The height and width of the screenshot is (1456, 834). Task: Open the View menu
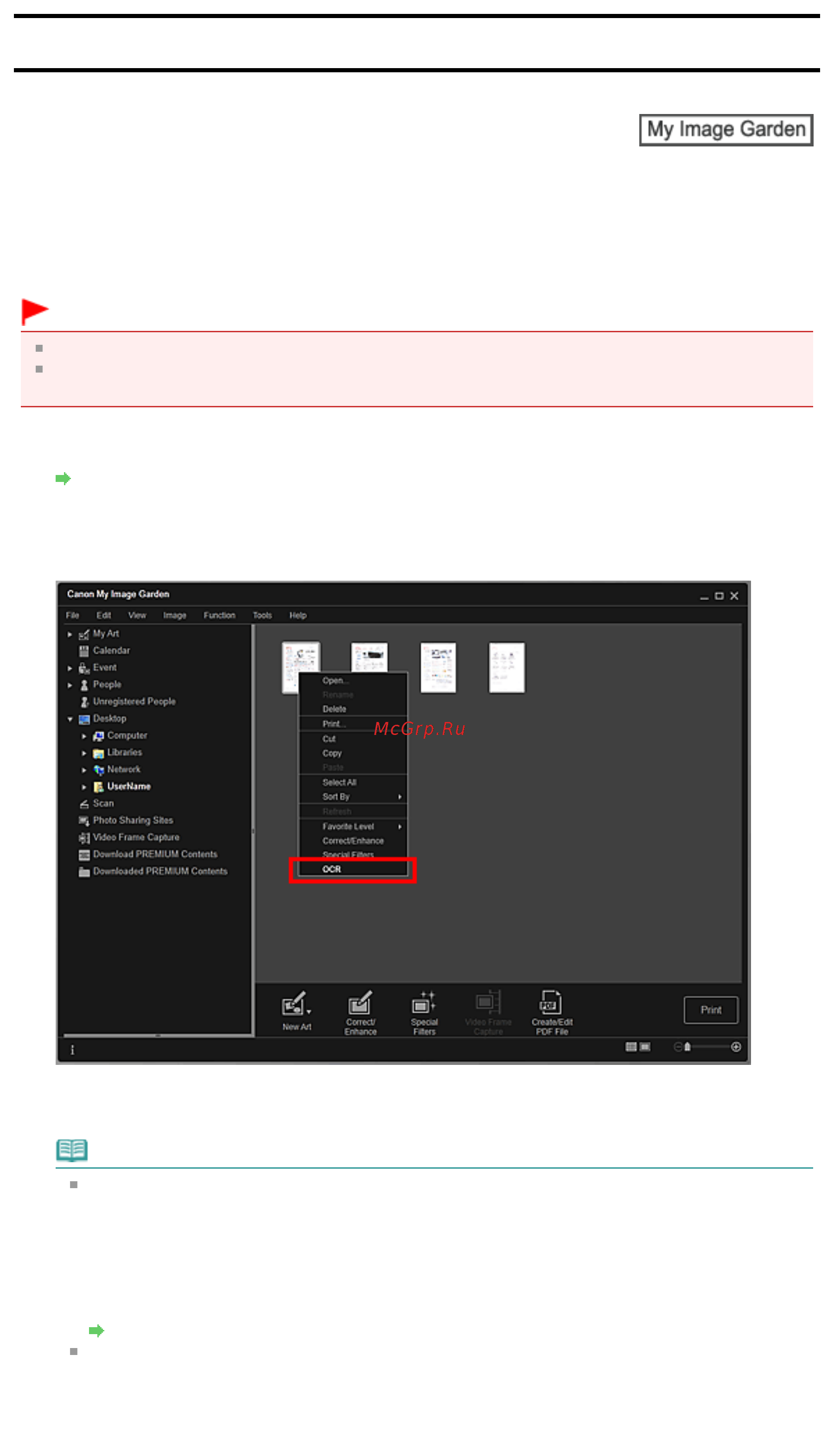point(137,615)
